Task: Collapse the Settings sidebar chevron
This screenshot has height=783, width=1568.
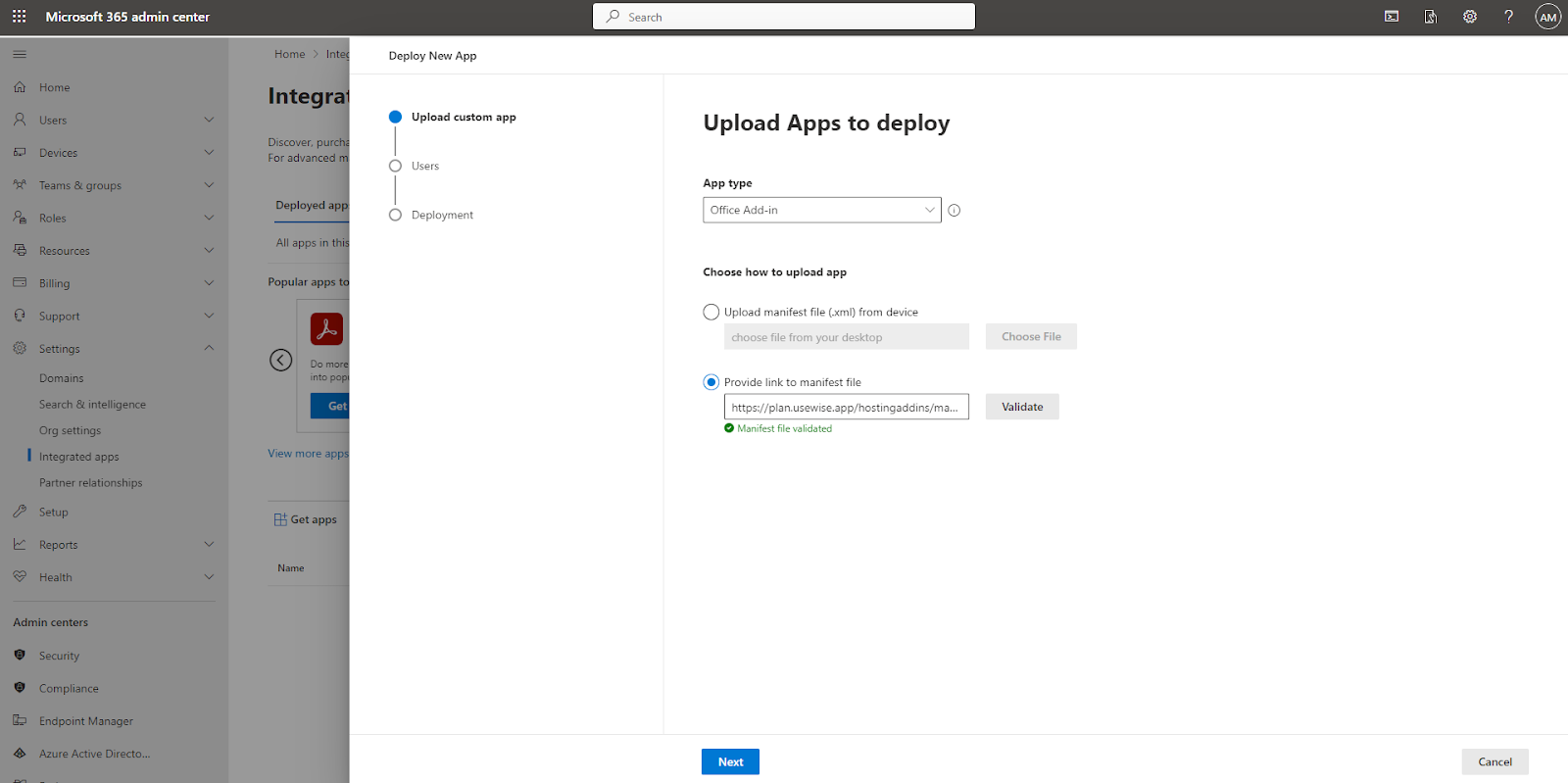Action: (x=209, y=348)
